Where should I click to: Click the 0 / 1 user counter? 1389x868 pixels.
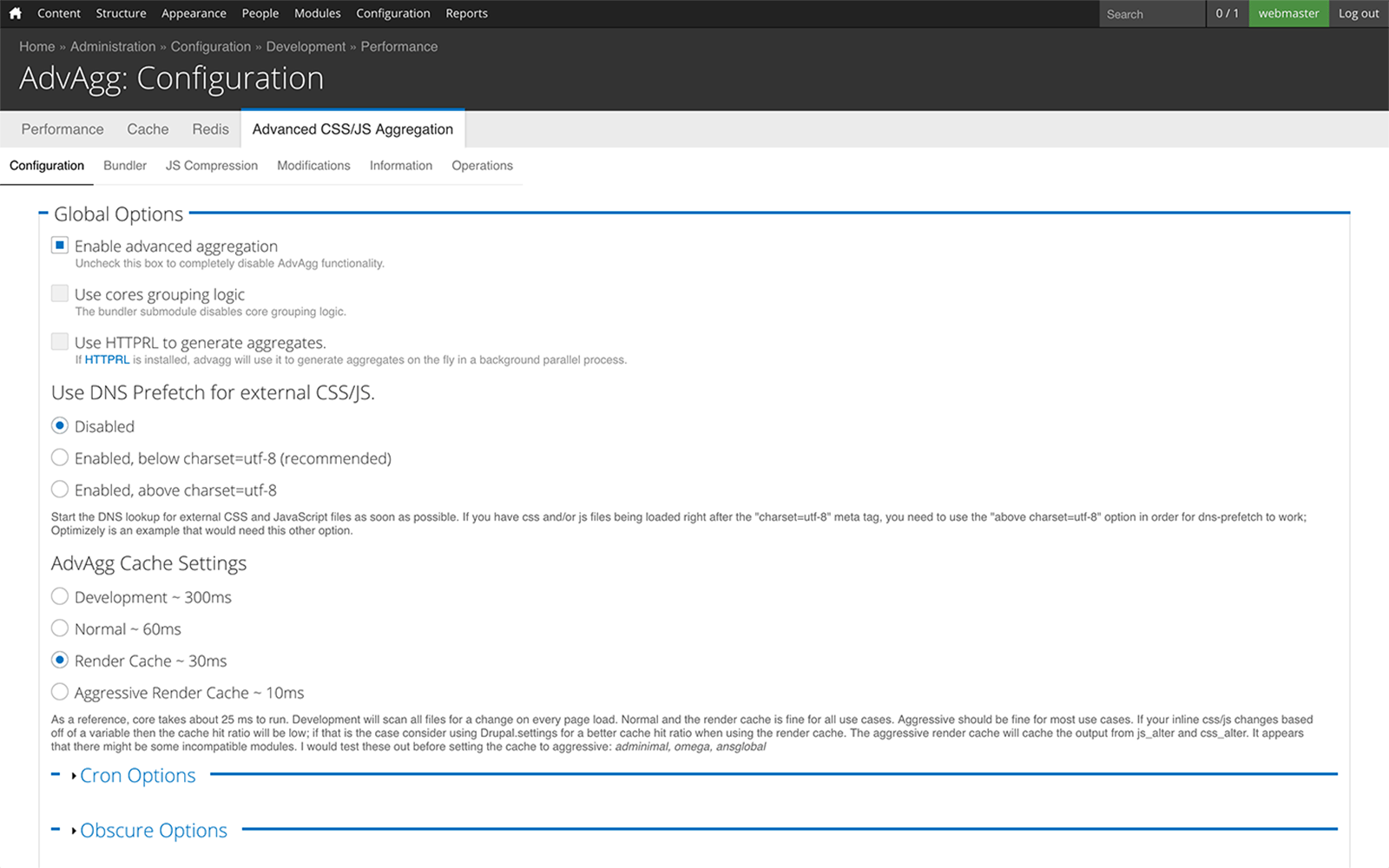[1228, 13]
